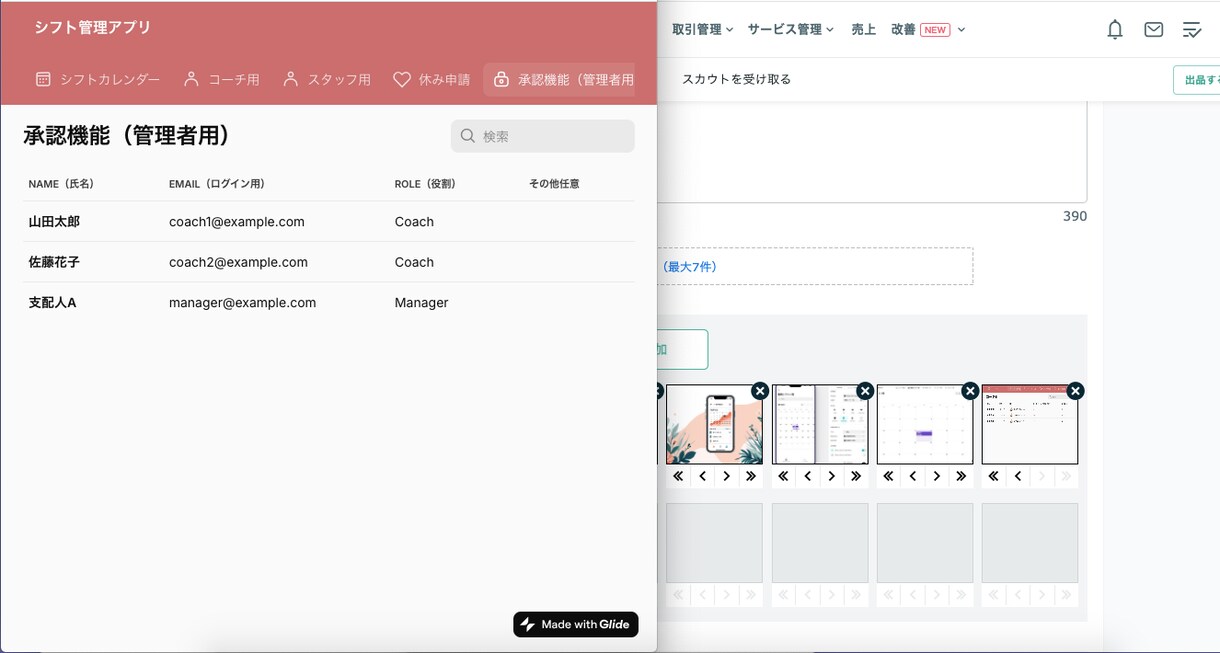Screen dimensions: 1220x653
Task: Remove the red-header table thumbnail with its X
Action: [1075, 391]
